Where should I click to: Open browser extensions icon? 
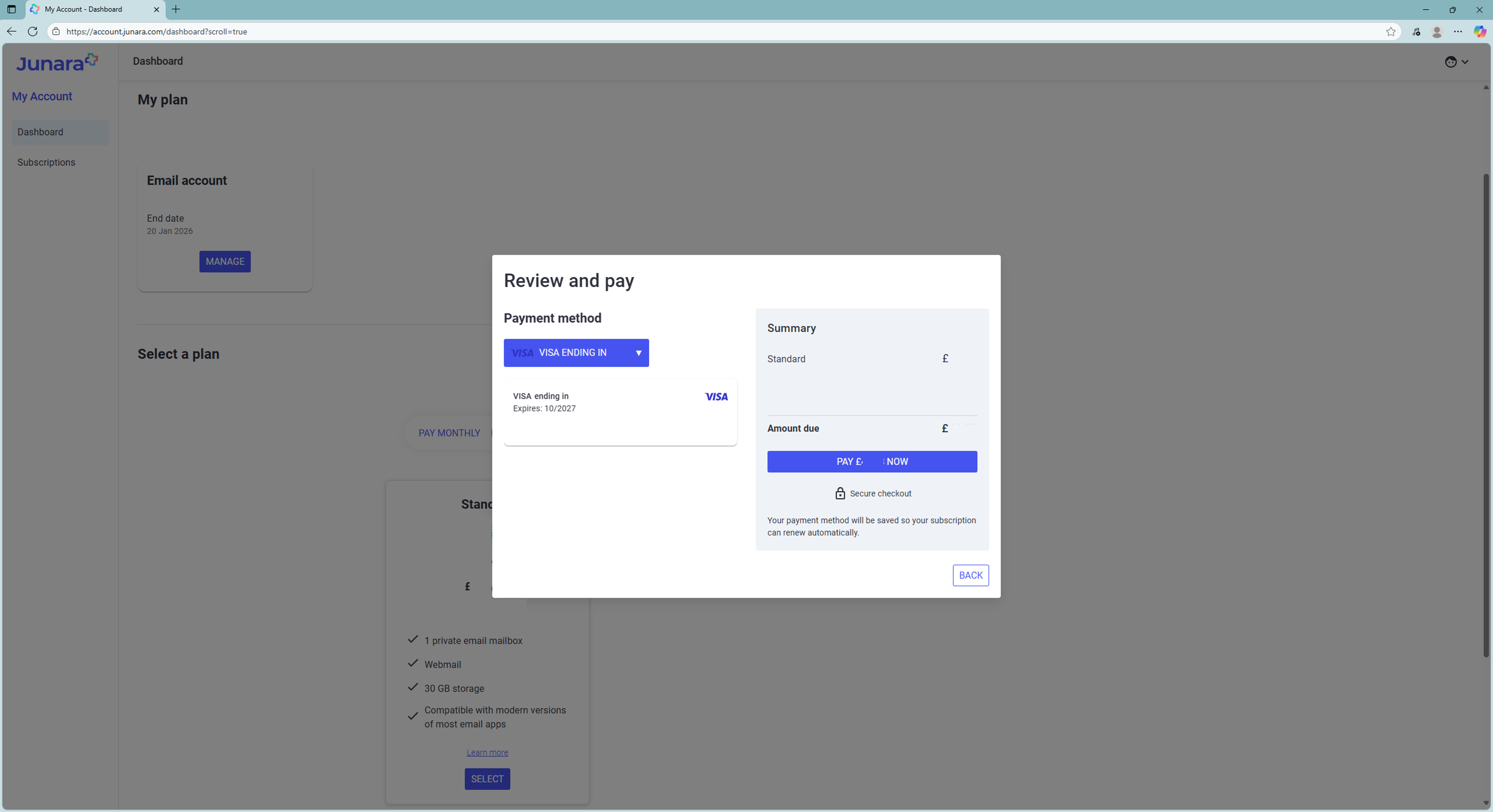(x=1416, y=31)
